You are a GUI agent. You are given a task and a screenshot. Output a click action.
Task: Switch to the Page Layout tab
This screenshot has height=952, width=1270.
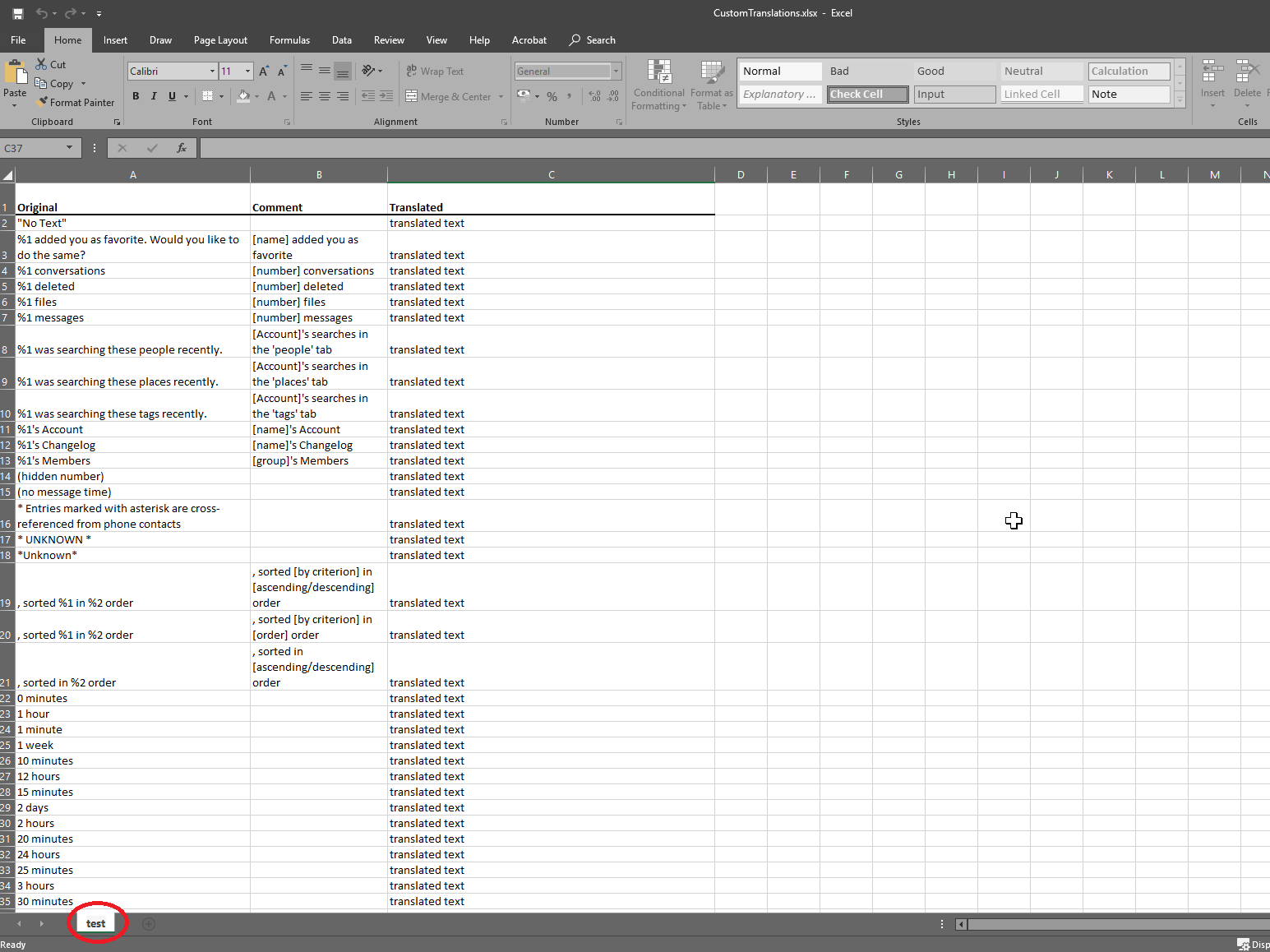pos(220,40)
